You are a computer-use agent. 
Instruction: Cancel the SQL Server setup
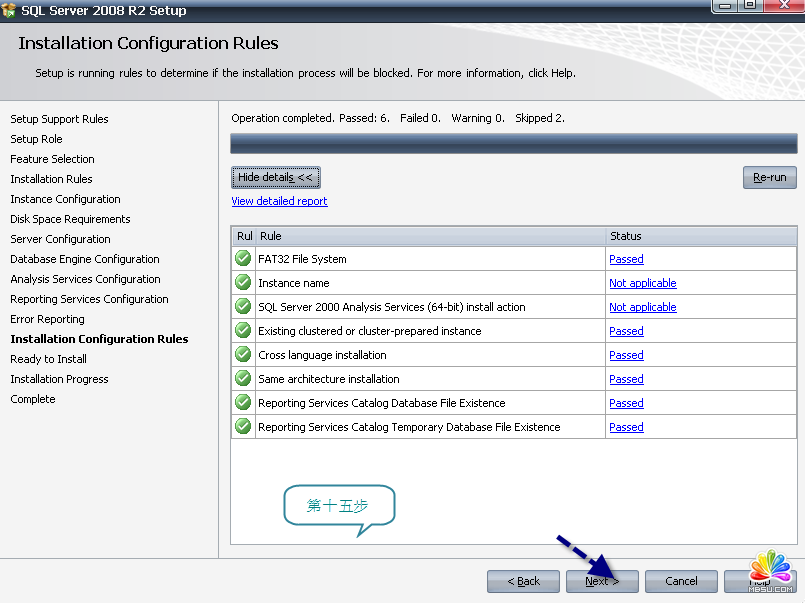[681, 581]
